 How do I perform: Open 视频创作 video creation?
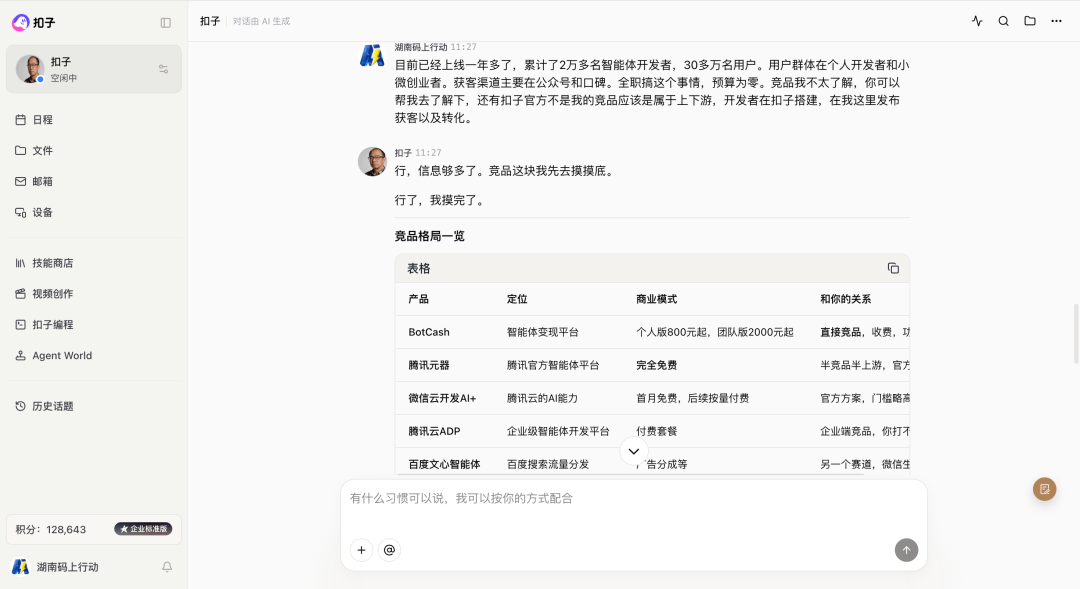click(x=94, y=293)
